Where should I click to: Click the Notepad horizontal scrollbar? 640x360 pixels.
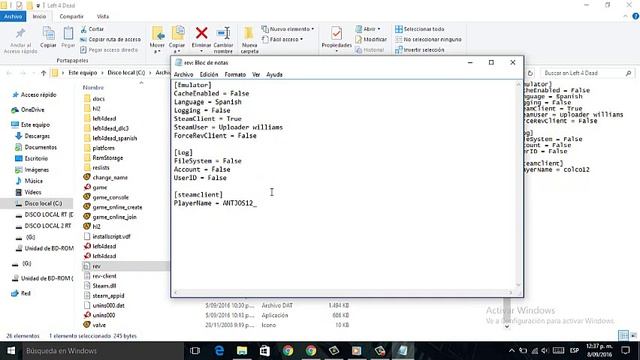click(343, 292)
